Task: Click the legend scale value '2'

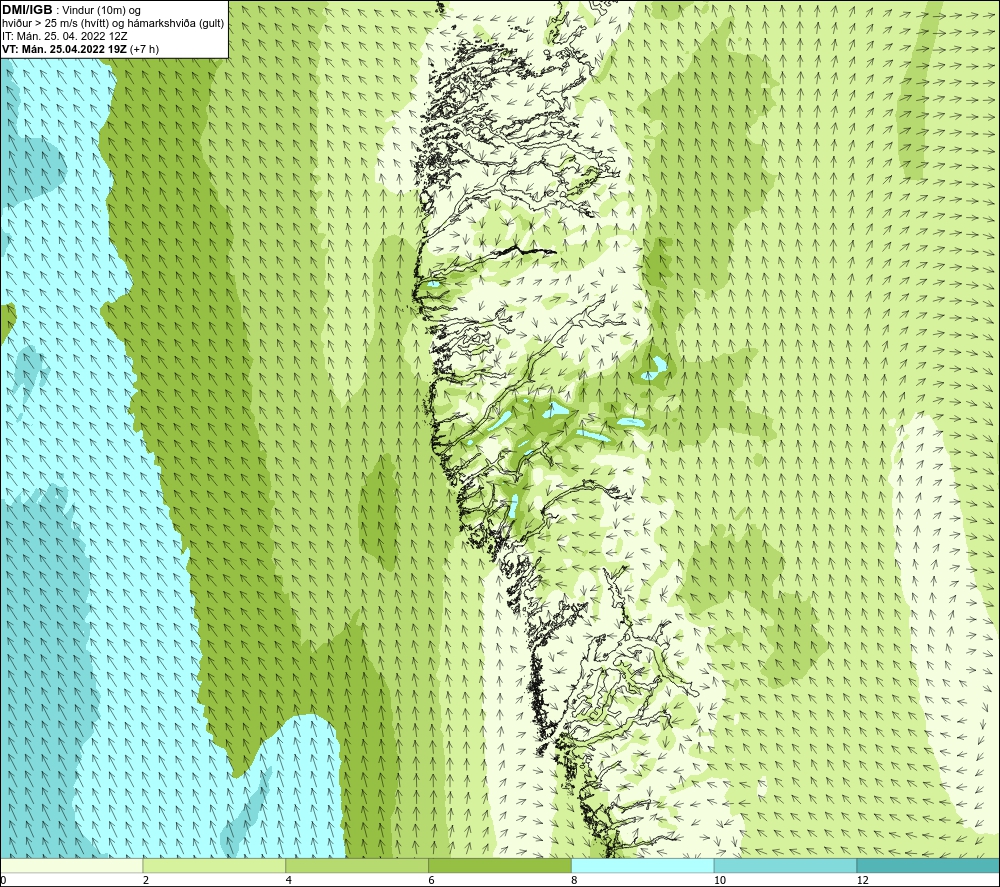Action: coord(146,880)
